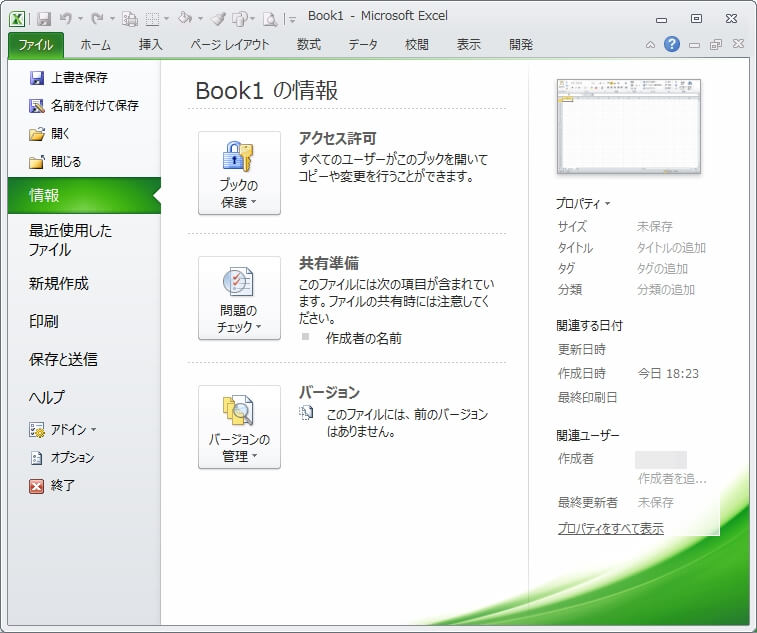
Task: Open the blue Help question mark icon
Action: 672,44
